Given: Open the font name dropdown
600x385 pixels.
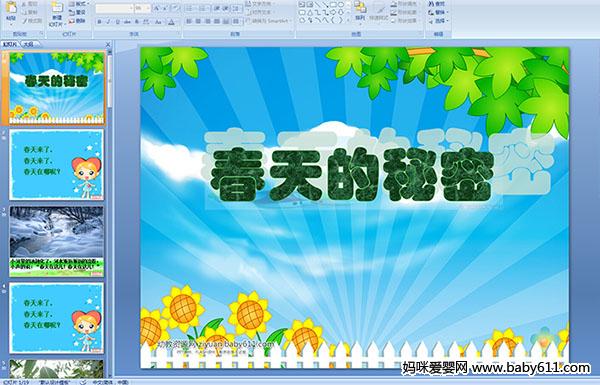Looking at the screenshot, I should pyautogui.click(x=114, y=8).
